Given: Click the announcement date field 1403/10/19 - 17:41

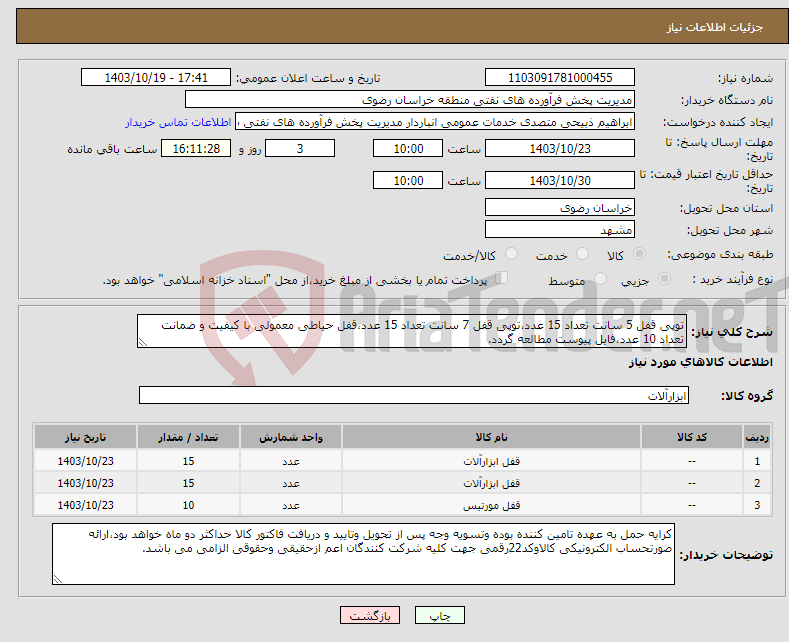Looking at the screenshot, I should [155, 77].
